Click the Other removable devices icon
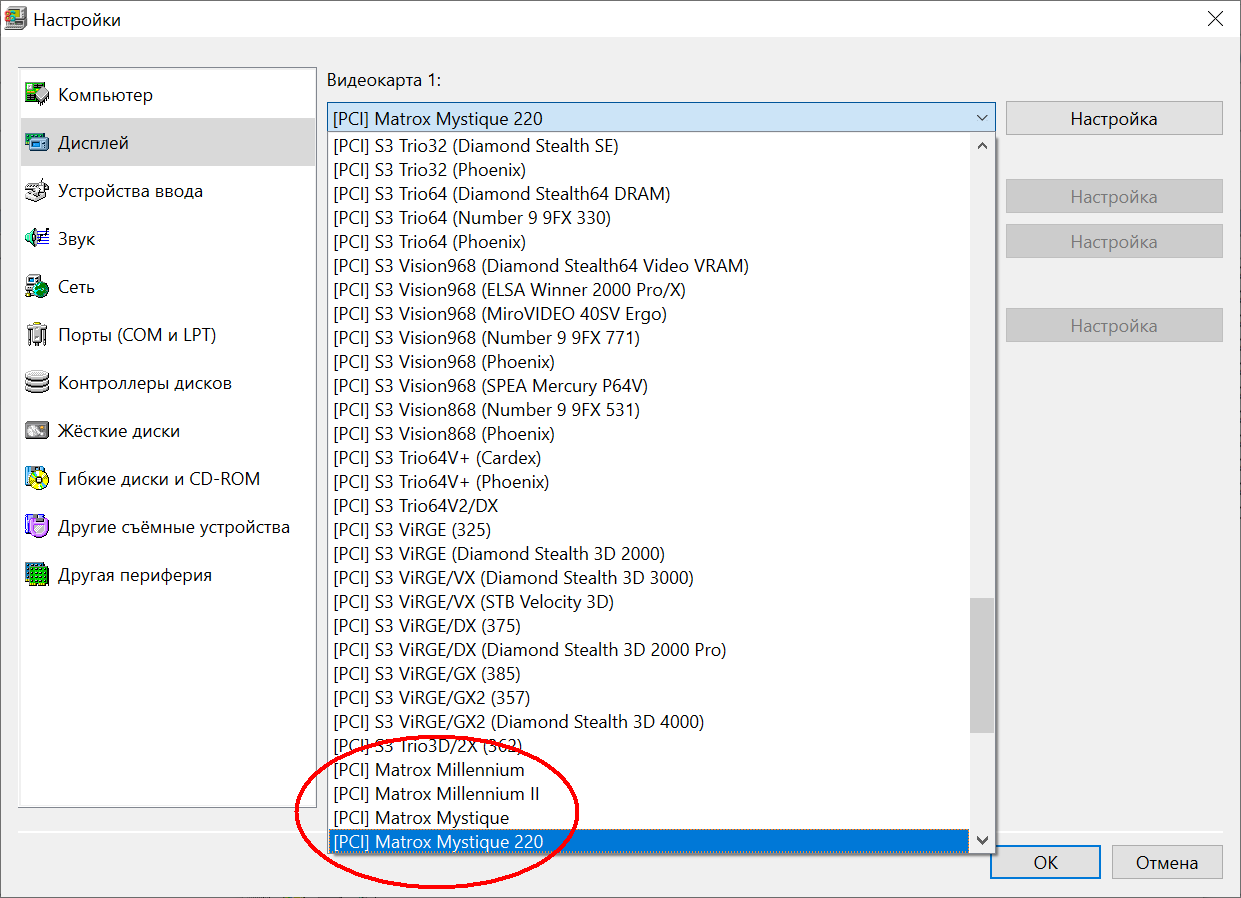This screenshot has height=898, width=1241. point(37,527)
